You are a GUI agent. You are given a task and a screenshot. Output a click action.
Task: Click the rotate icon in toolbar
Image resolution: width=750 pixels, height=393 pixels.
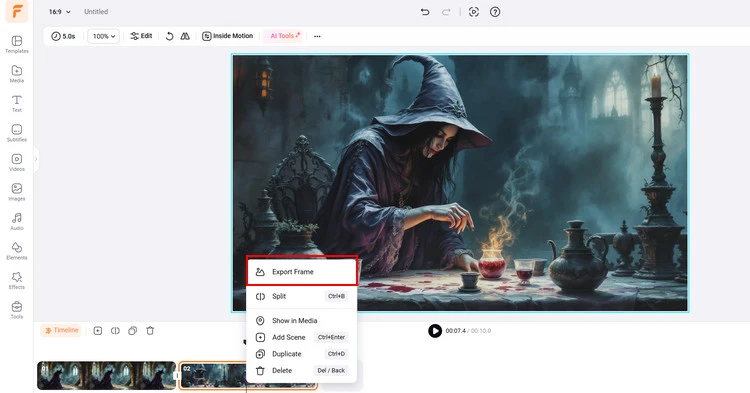pos(169,36)
